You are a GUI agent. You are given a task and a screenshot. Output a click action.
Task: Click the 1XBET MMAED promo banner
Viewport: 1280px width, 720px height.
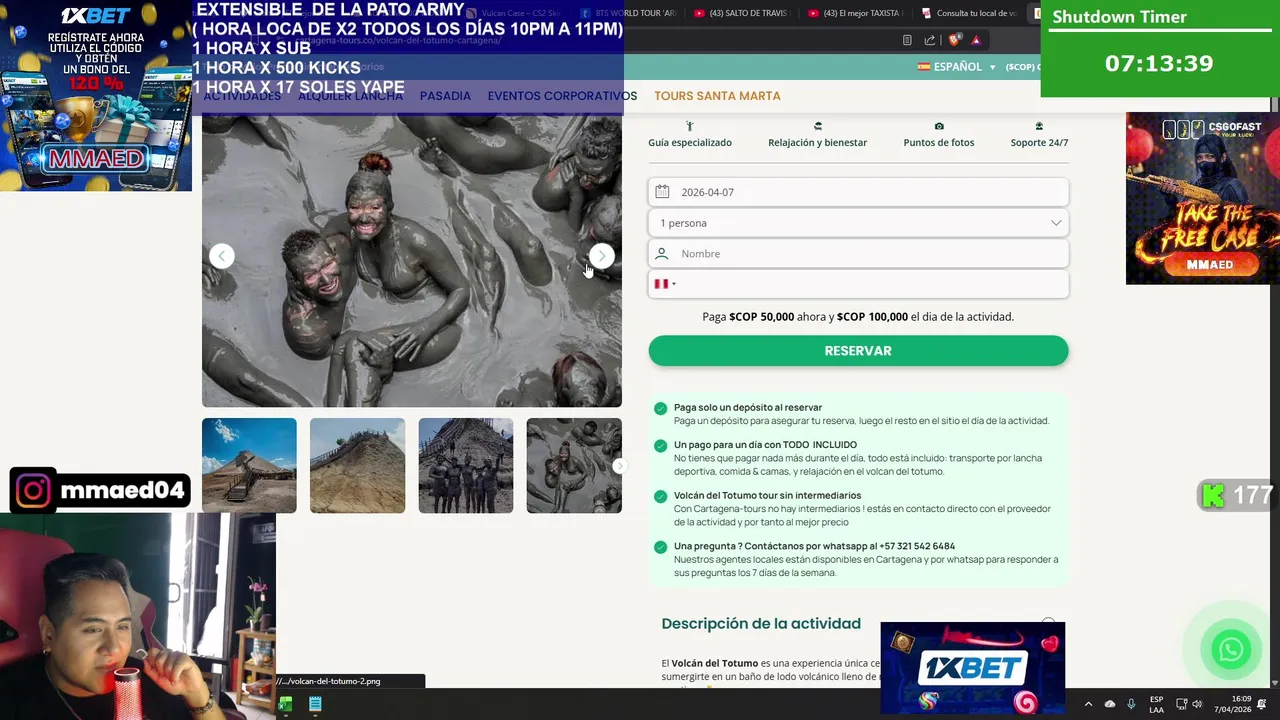point(96,95)
